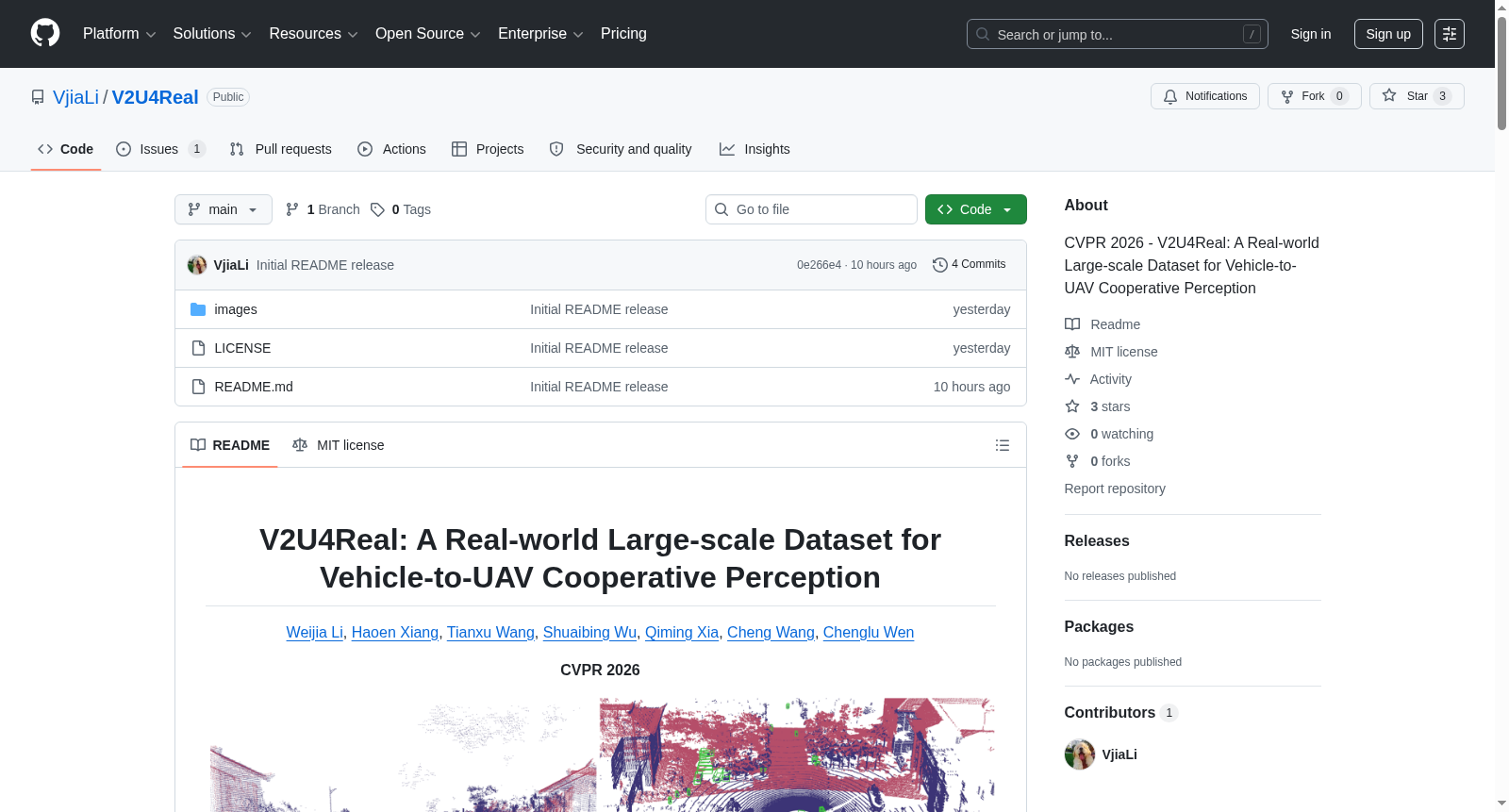Click the Report repository link
The height and width of the screenshot is (812, 1509).
tap(1115, 489)
